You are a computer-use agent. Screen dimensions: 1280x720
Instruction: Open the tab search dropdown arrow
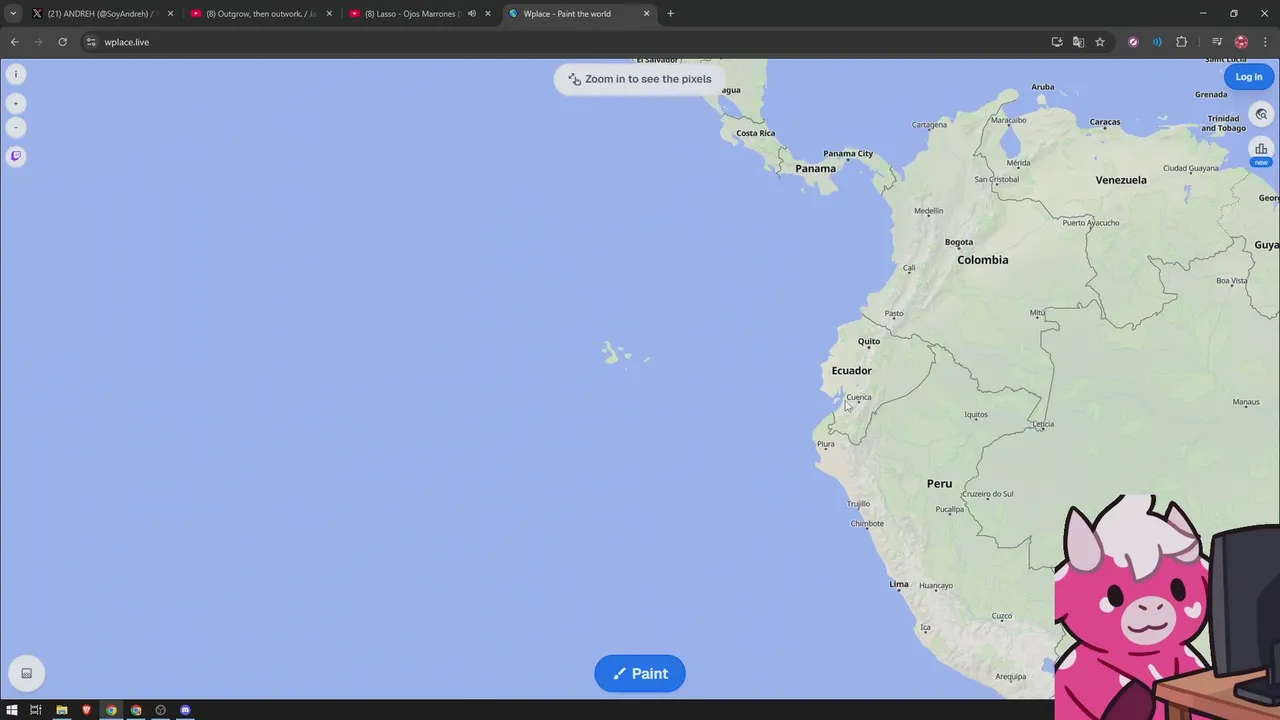(12, 14)
